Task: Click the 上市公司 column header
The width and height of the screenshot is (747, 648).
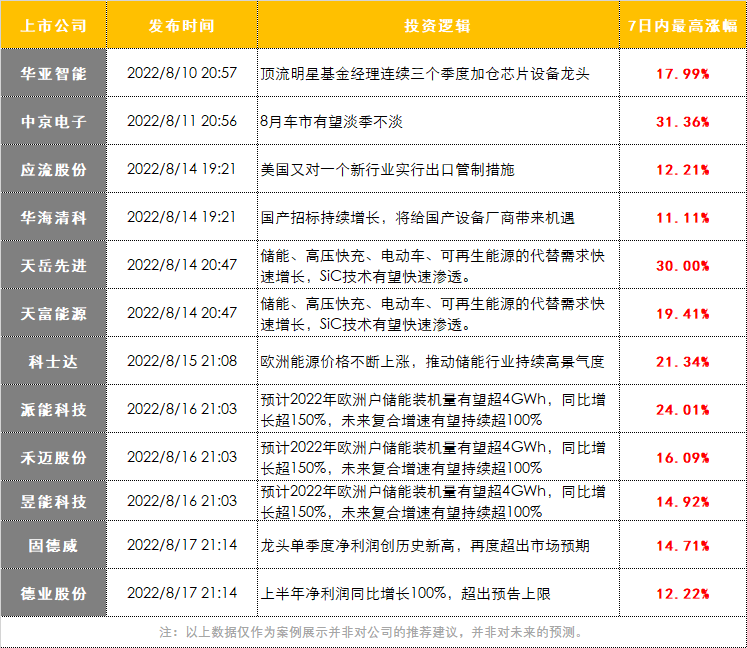Action: [53, 25]
